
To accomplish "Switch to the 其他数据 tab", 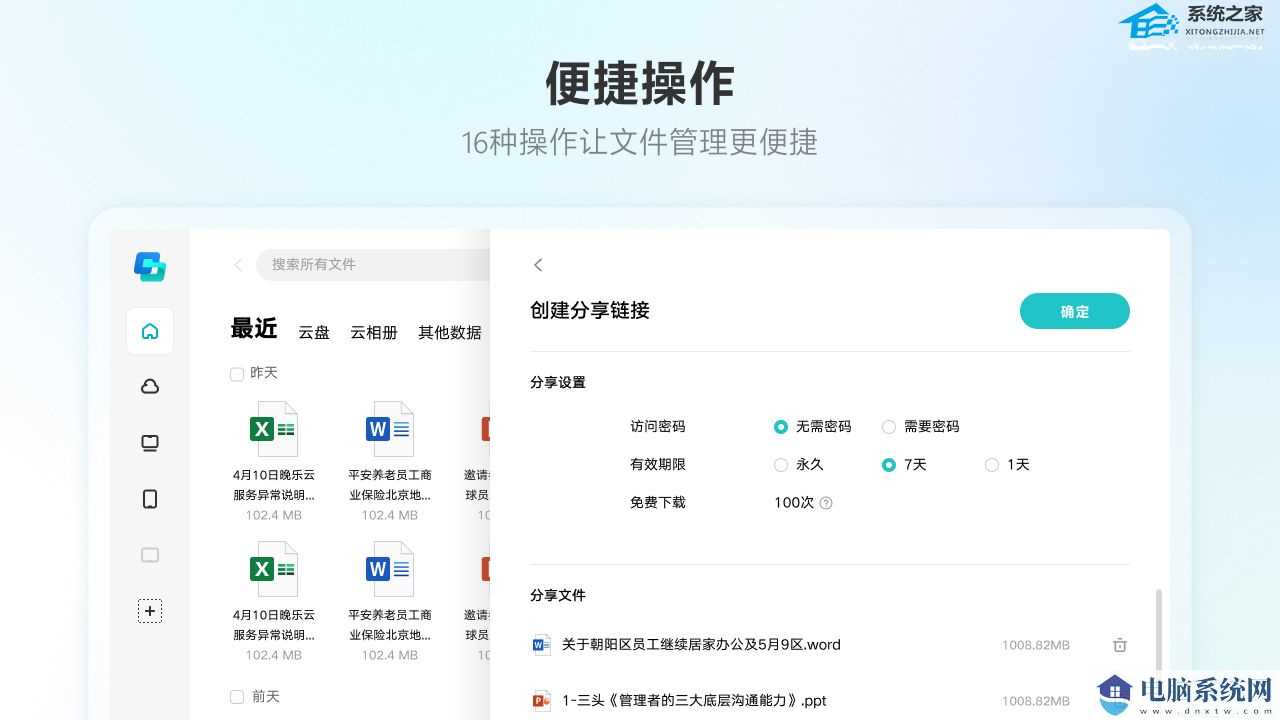I will point(450,332).
